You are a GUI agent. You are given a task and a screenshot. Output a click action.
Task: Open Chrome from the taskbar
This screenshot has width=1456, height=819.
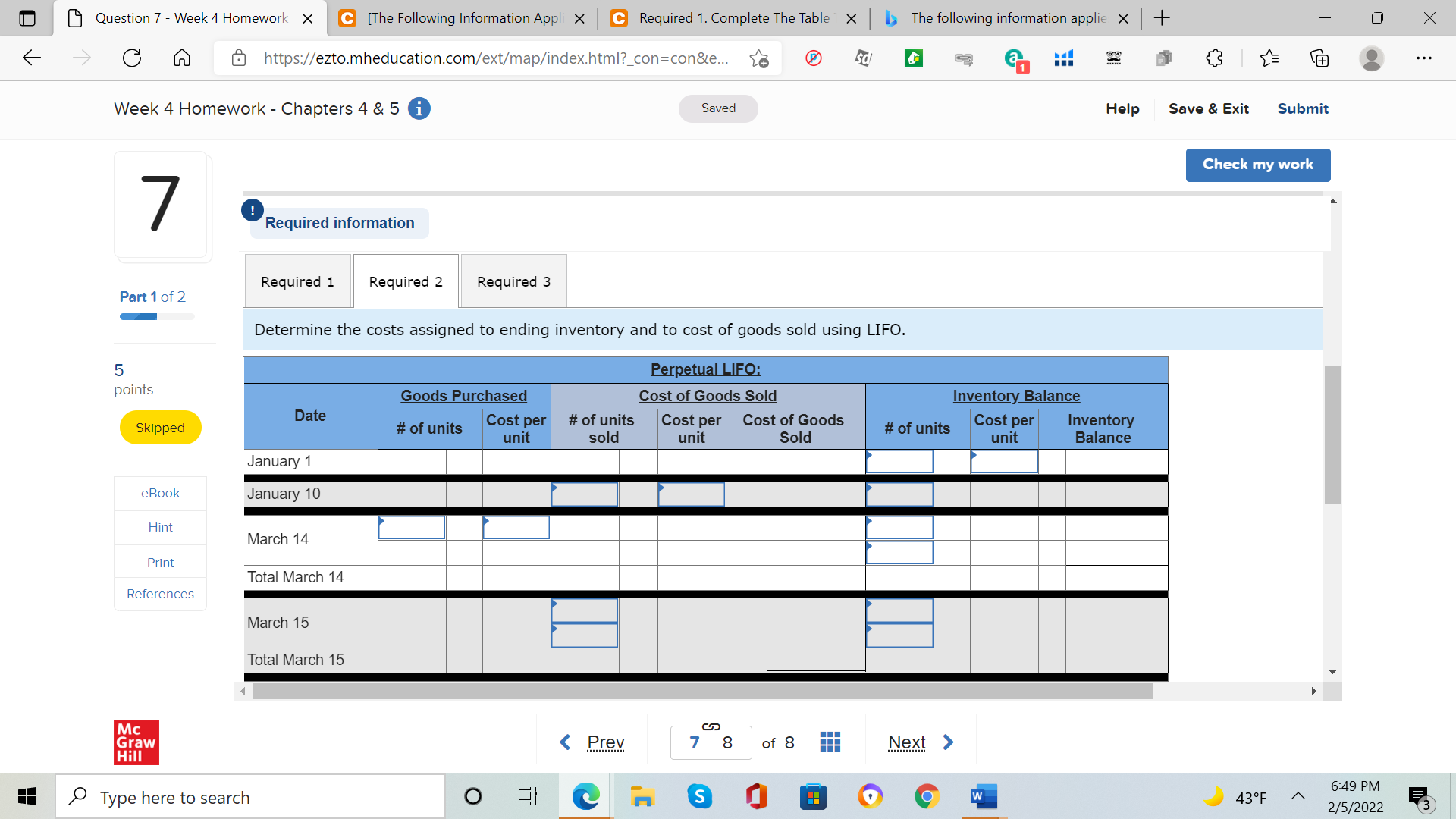(x=927, y=796)
